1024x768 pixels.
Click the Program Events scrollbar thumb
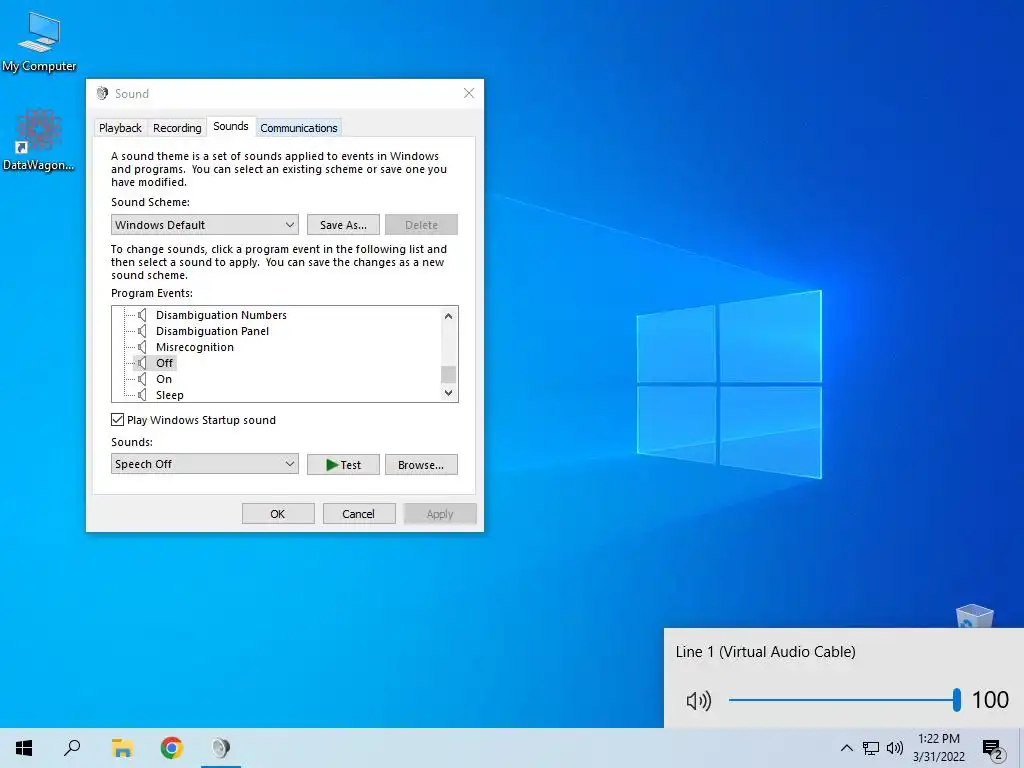(448, 374)
